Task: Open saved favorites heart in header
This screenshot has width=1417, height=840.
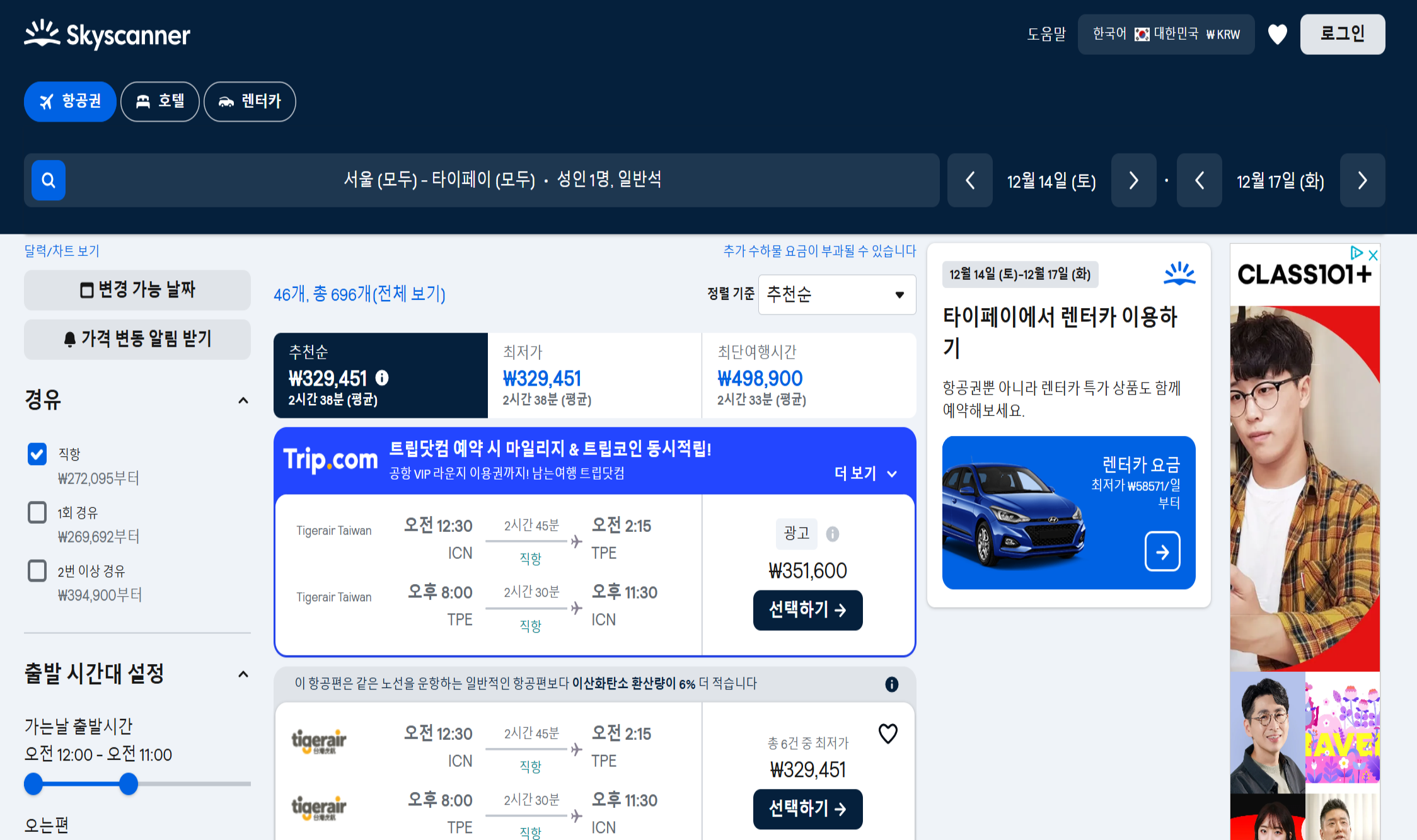Action: click(1277, 34)
